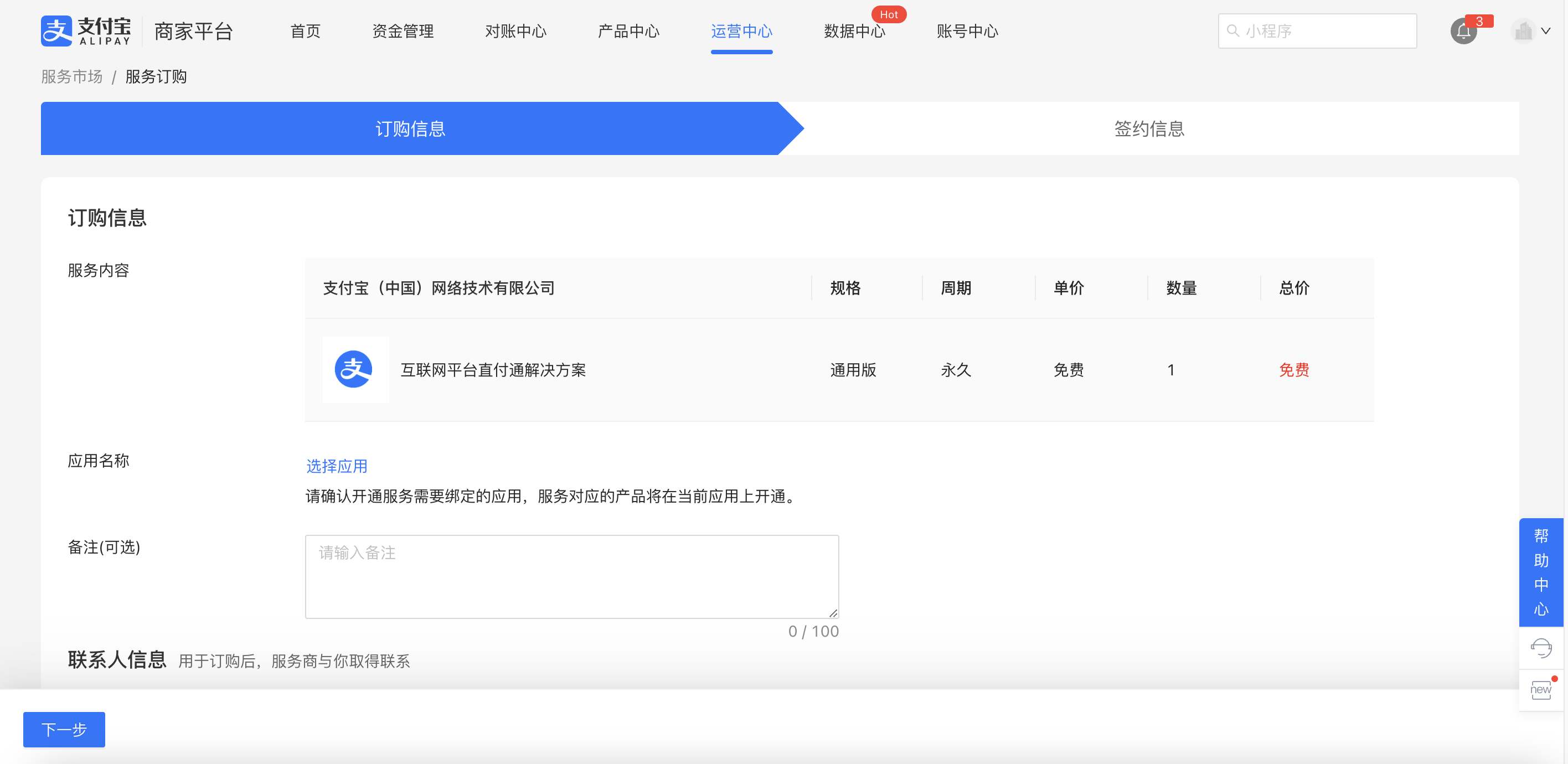Viewport: 1568px width, 764px height.
Task: Open the 首页 menu item
Action: [305, 31]
